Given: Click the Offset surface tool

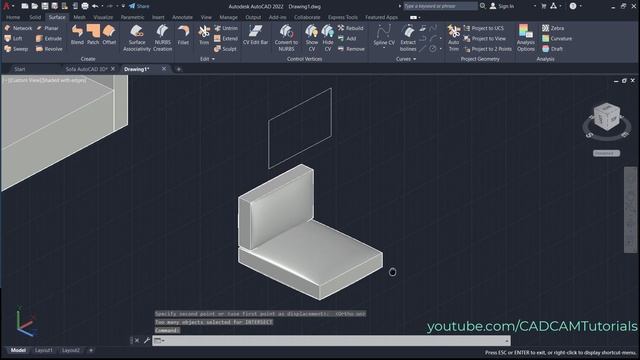Looking at the screenshot, I should 109,34.
